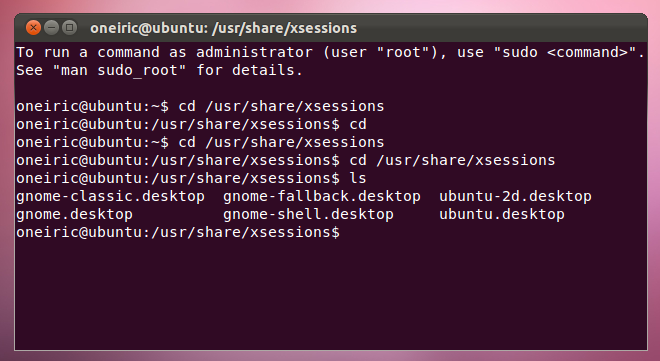Close the terminal window
660x361 pixels.
pyautogui.click(x=33, y=28)
